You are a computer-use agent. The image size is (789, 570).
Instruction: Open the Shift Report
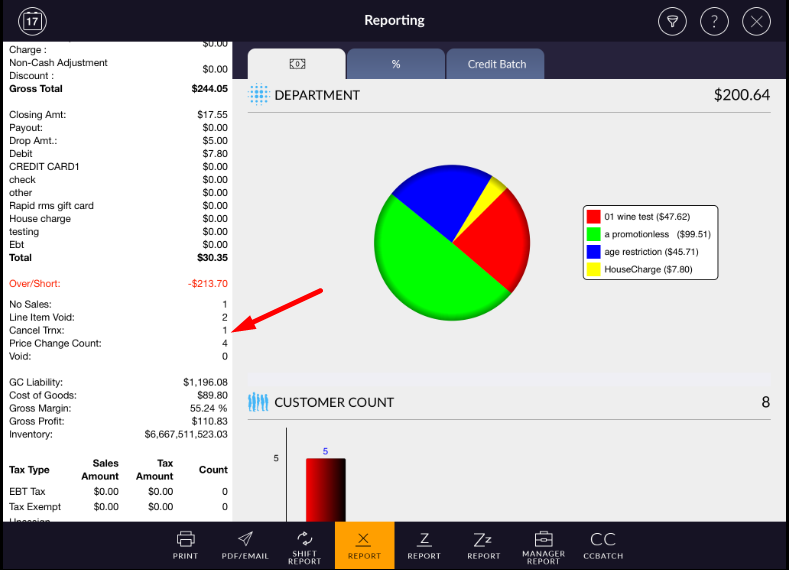(305, 546)
